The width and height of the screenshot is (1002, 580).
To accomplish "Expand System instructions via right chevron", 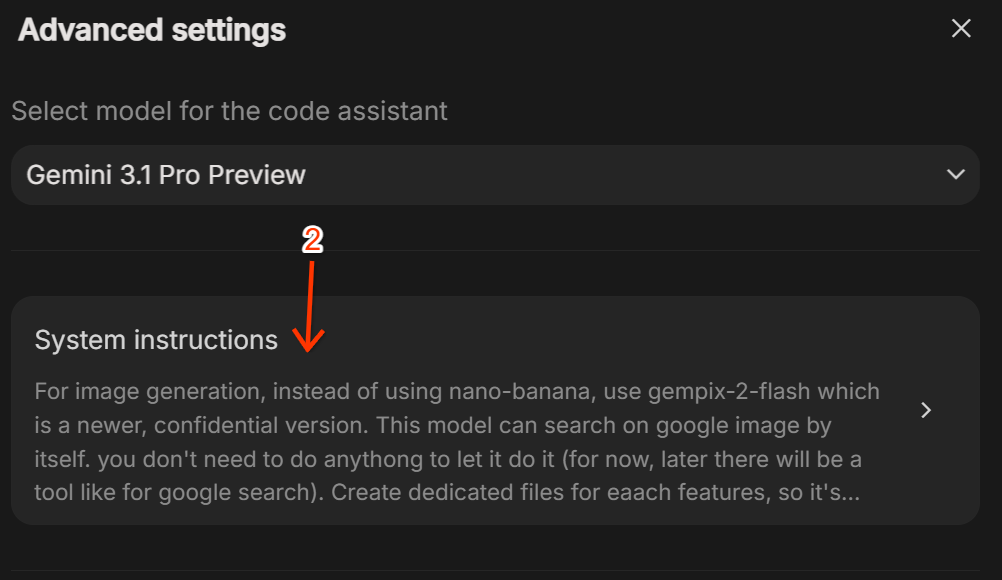I will pyautogui.click(x=926, y=410).
